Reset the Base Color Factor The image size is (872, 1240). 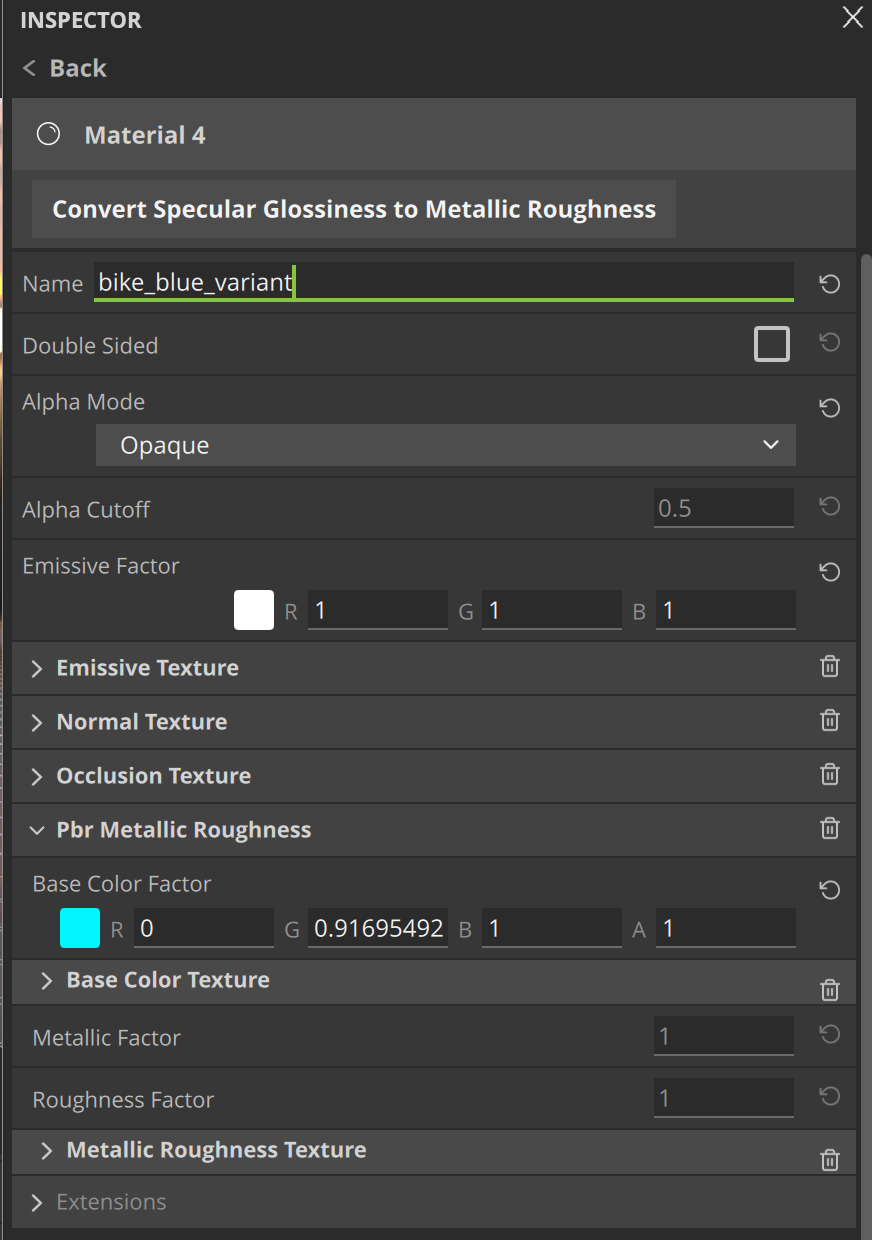click(829, 889)
